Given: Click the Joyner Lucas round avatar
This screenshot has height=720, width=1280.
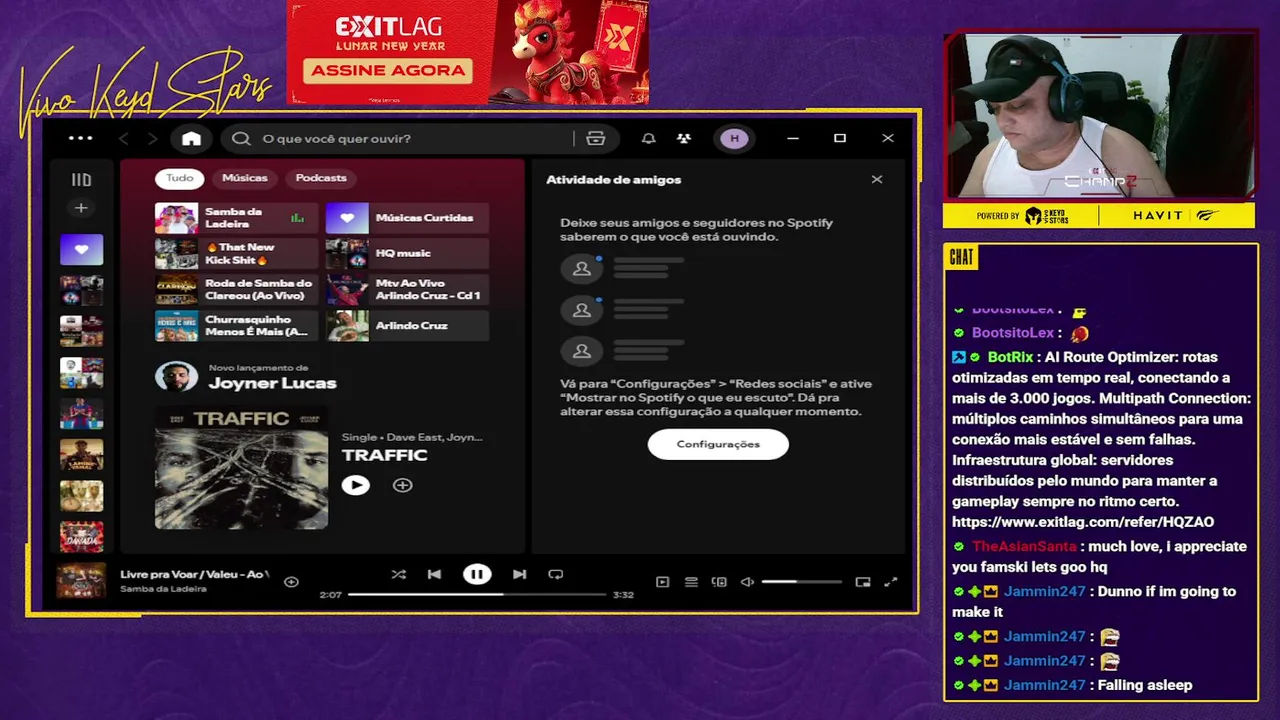Looking at the screenshot, I should click(x=176, y=377).
